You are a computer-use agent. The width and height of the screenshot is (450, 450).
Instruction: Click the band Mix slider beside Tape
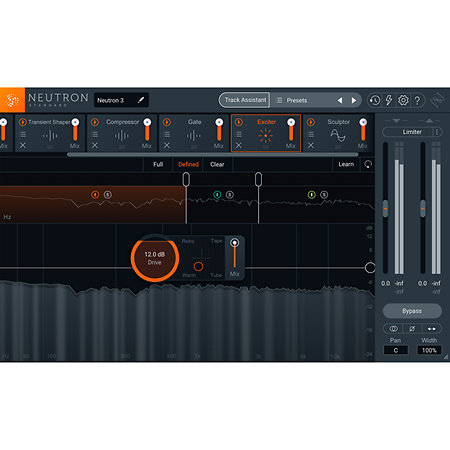(235, 253)
